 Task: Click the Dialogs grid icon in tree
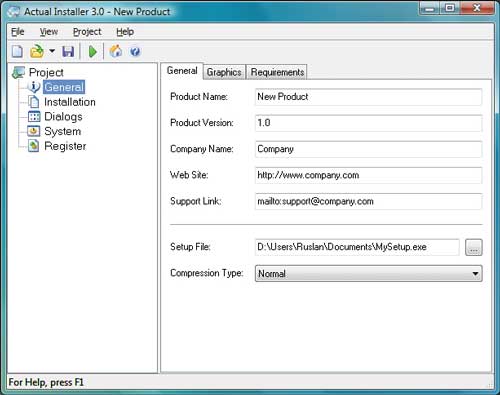[34, 116]
